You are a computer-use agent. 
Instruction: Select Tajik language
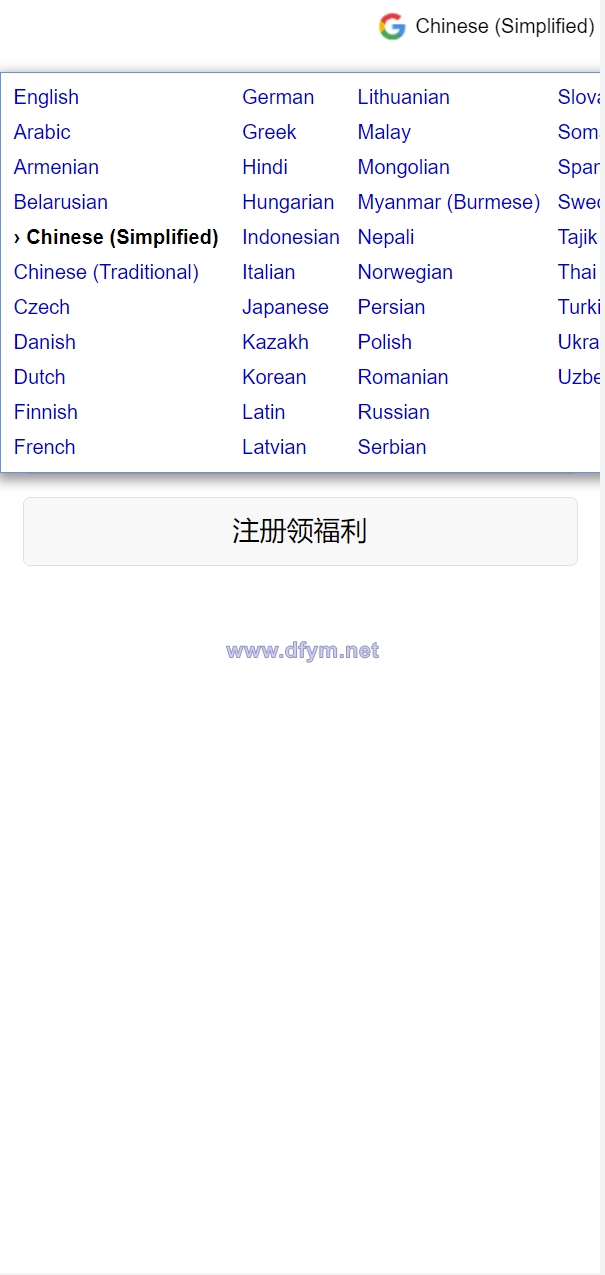578,237
